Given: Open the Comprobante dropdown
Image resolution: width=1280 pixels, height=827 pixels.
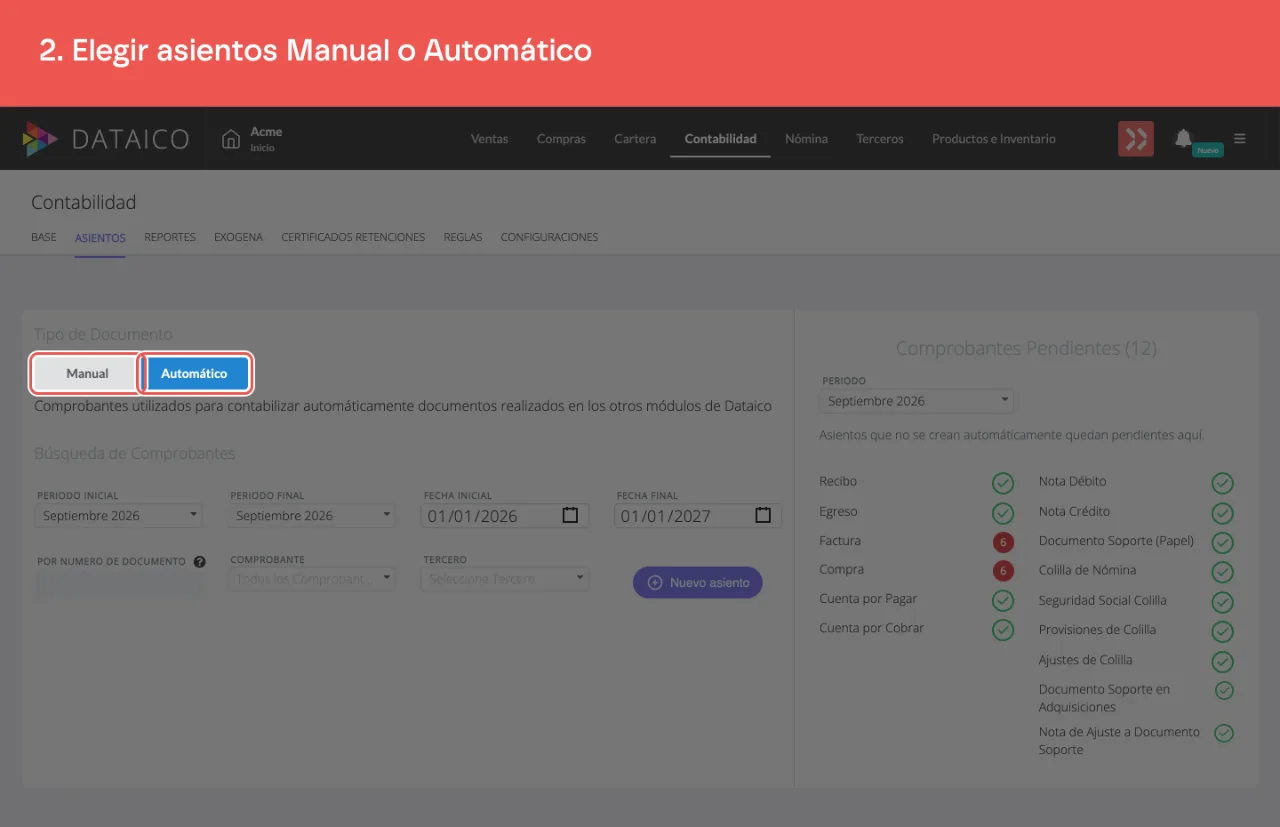Looking at the screenshot, I should (x=312, y=579).
